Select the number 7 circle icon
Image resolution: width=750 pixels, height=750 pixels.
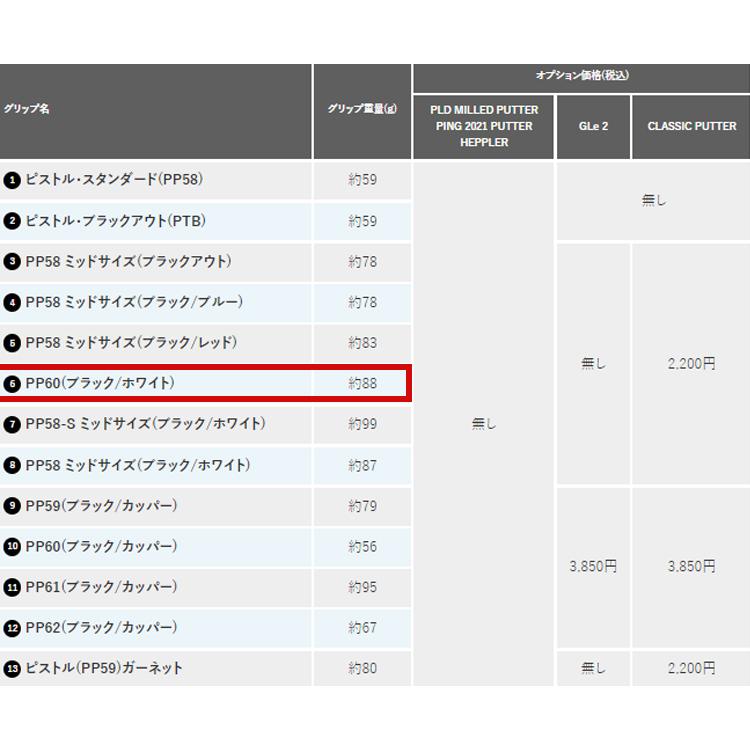12,424
